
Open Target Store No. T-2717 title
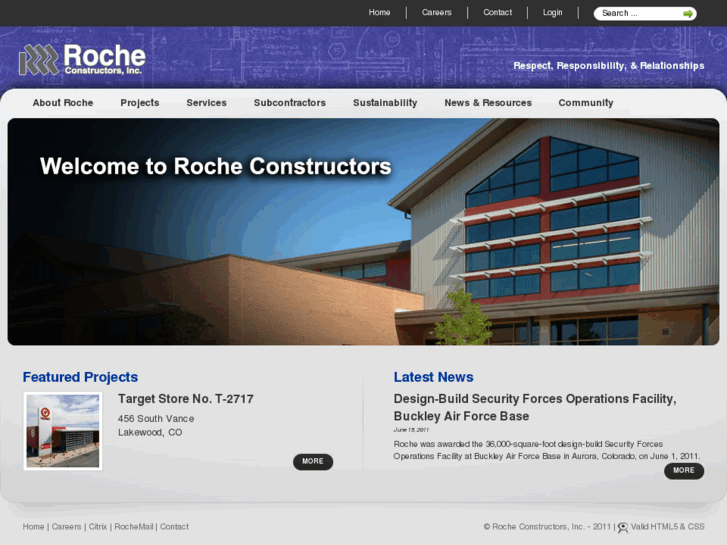tap(185, 399)
